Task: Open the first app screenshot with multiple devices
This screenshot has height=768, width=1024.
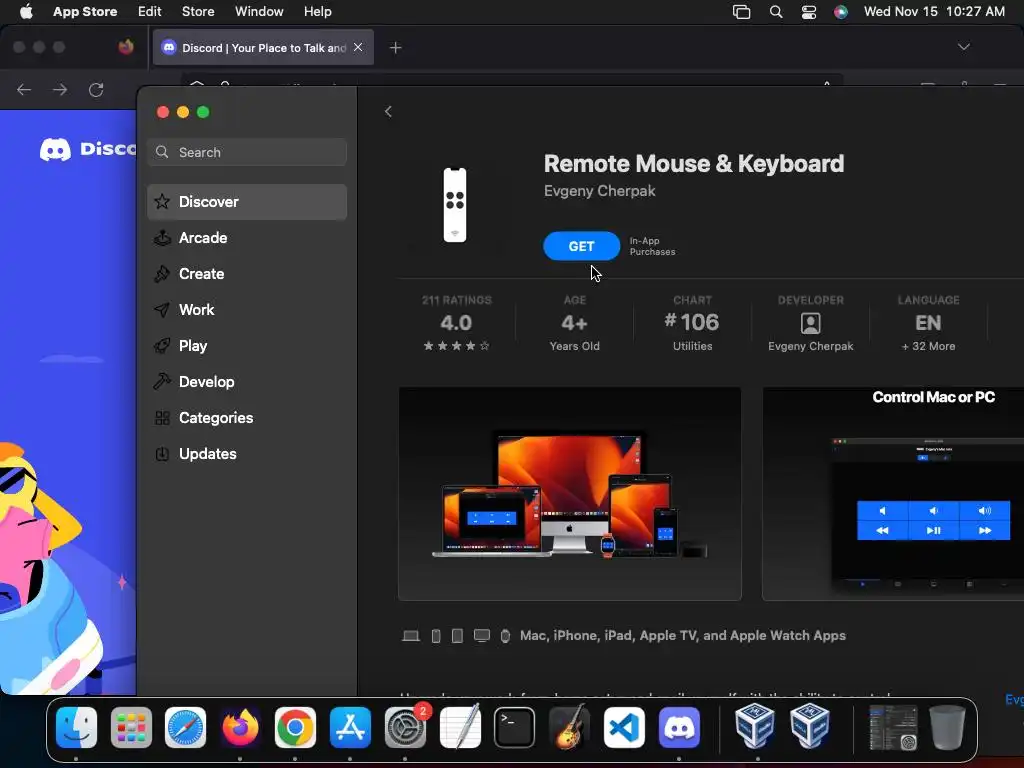Action: pyautogui.click(x=569, y=494)
